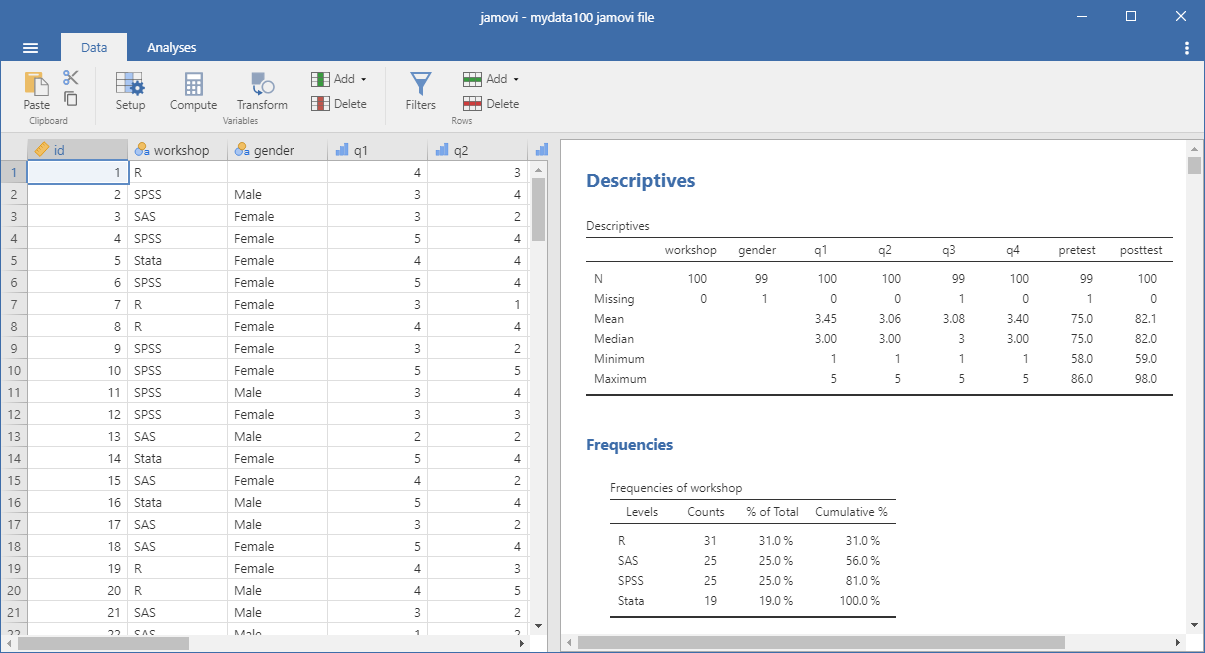
Task: Open the row Filters tool
Action: click(420, 90)
